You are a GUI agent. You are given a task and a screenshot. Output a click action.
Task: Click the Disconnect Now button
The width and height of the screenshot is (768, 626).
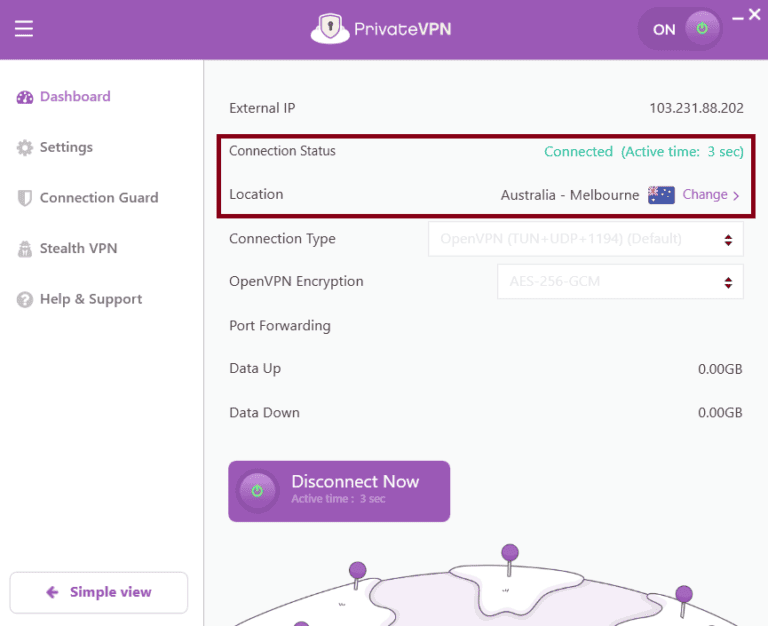[x=339, y=491]
